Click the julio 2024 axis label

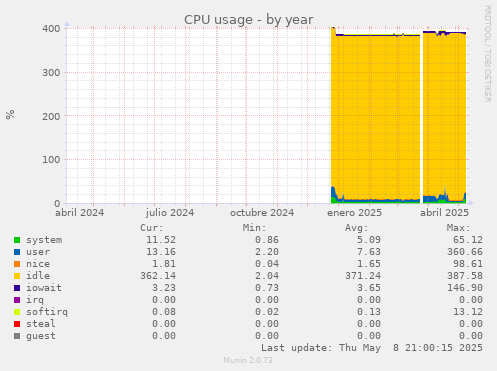click(x=170, y=213)
